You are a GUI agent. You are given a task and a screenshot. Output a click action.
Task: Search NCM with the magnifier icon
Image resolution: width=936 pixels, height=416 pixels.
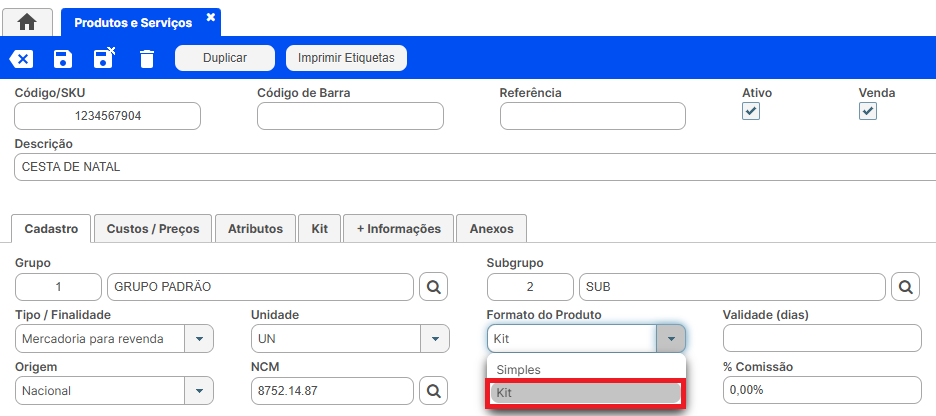pos(433,391)
